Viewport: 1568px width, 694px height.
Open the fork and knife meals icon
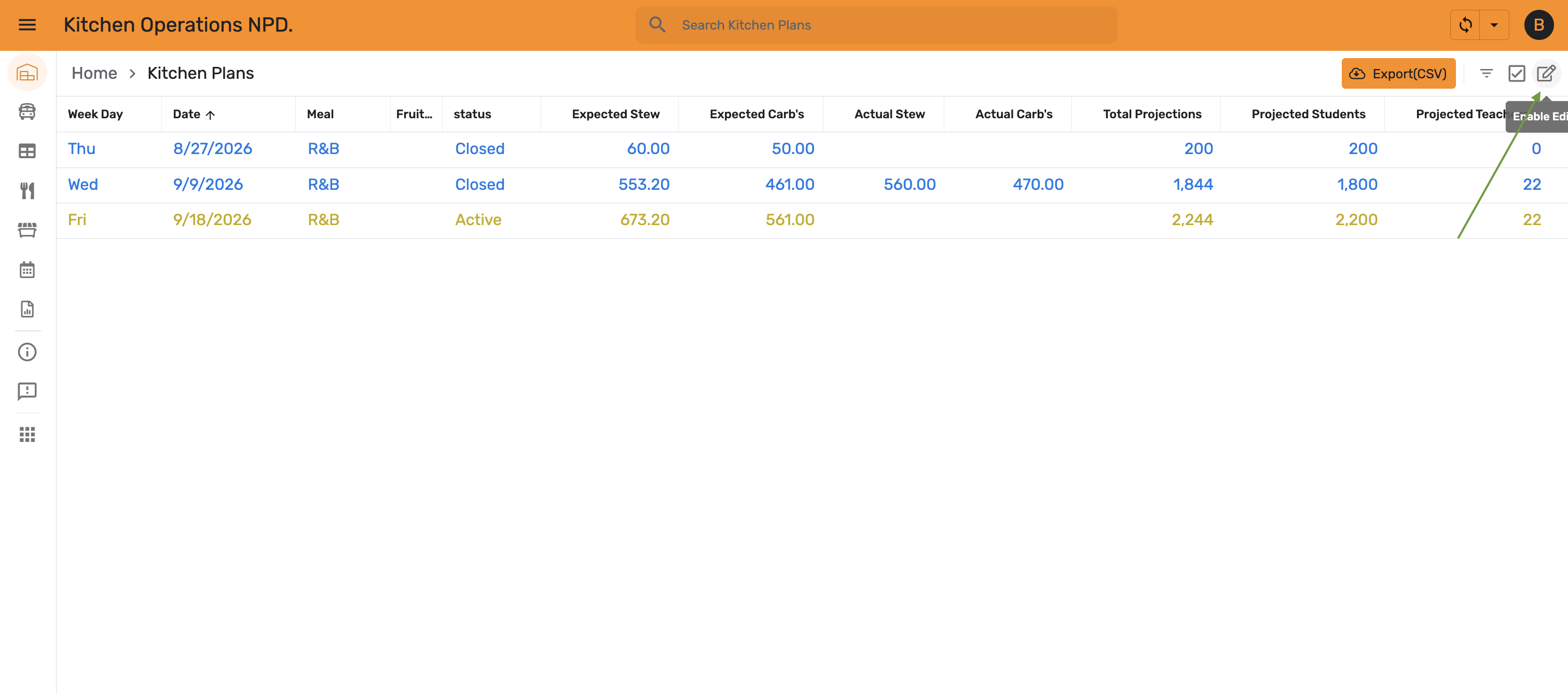point(27,191)
